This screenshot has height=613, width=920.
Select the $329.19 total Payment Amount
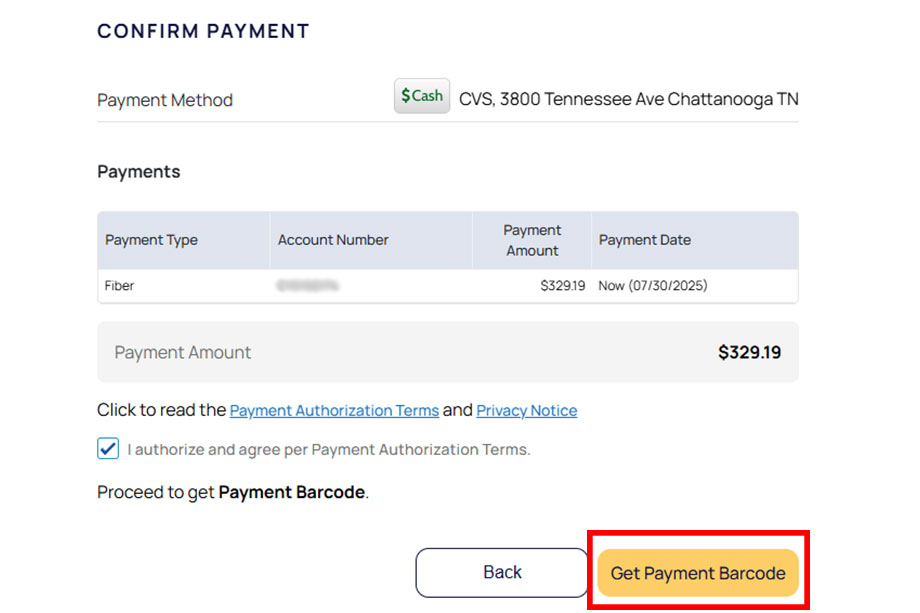pyautogui.click(x=749, y=352)
